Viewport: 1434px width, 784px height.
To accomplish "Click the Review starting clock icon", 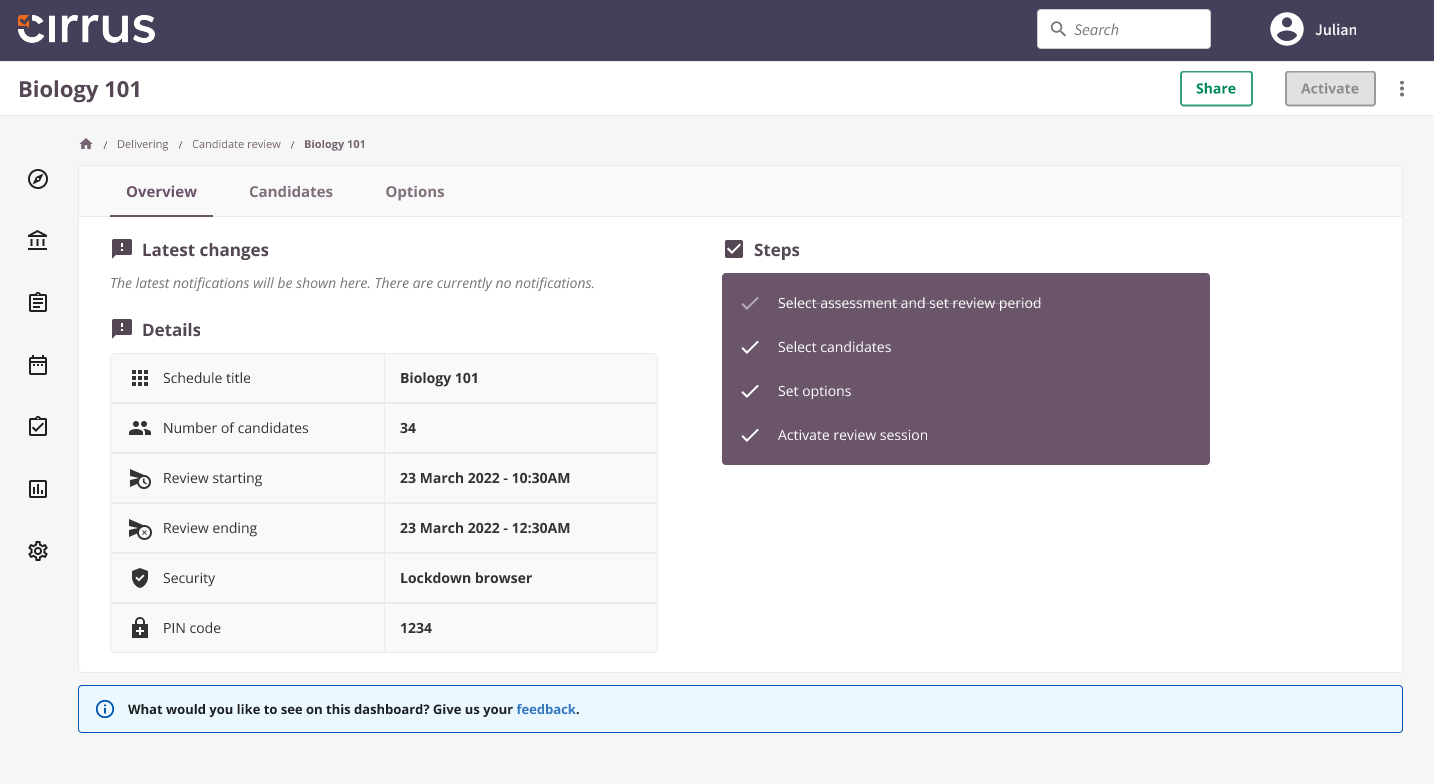I will 140,478.
